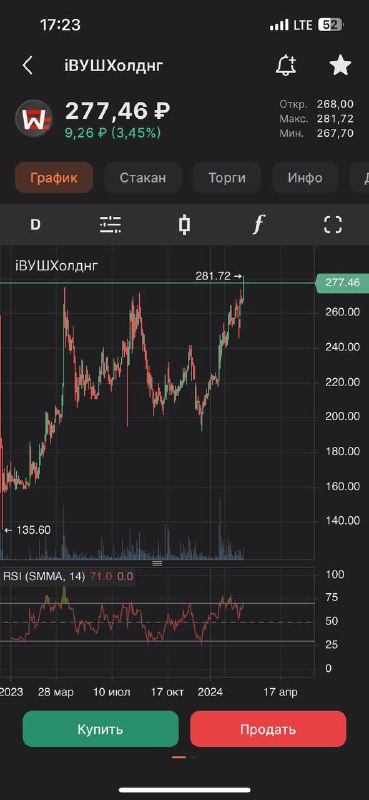Open the Инфо tab
The image size is (369, 800).
(305, 178)
